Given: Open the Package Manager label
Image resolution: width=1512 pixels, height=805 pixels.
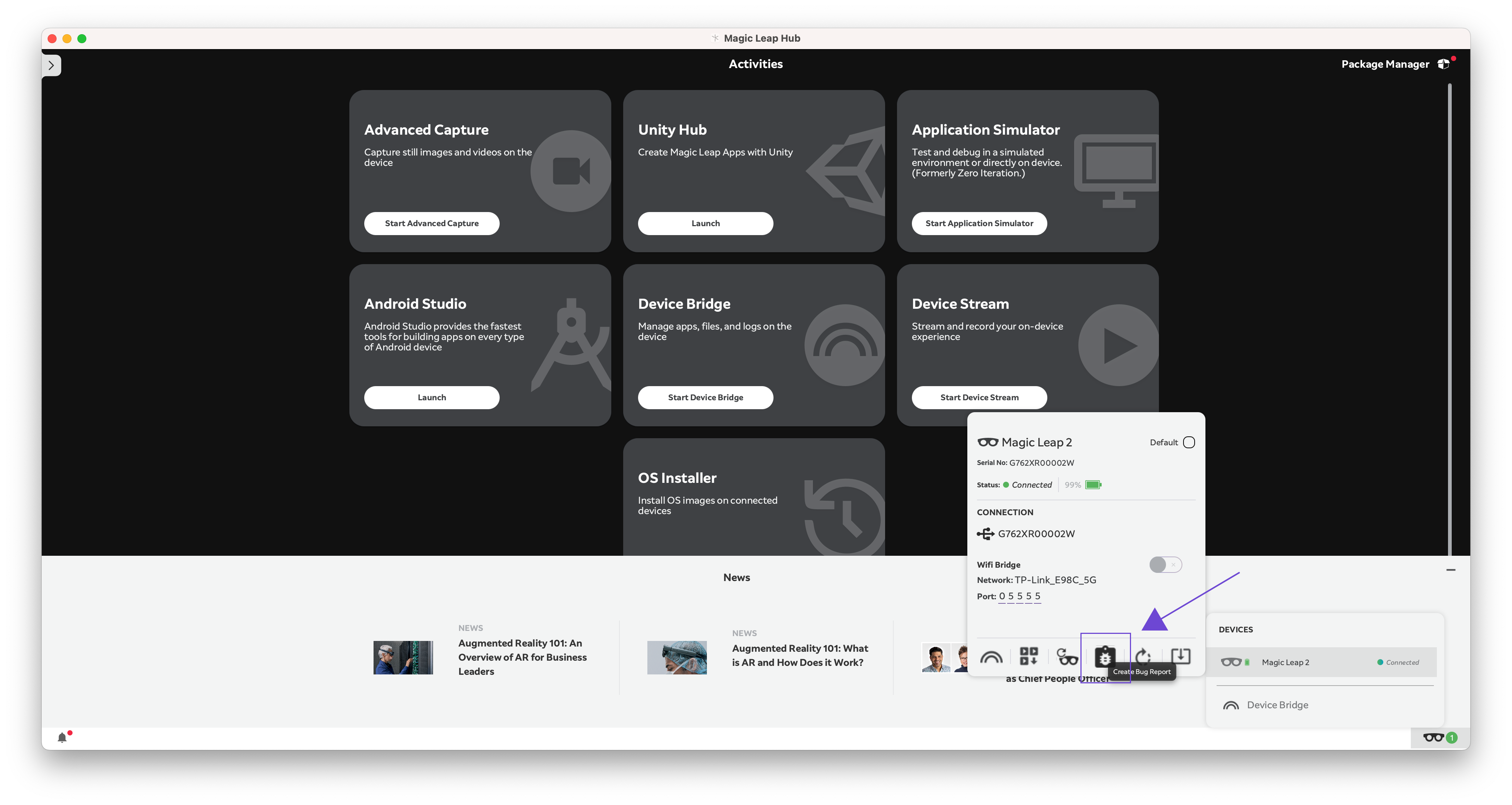Looking at the screenshot, I should (x=1385, y=64).
